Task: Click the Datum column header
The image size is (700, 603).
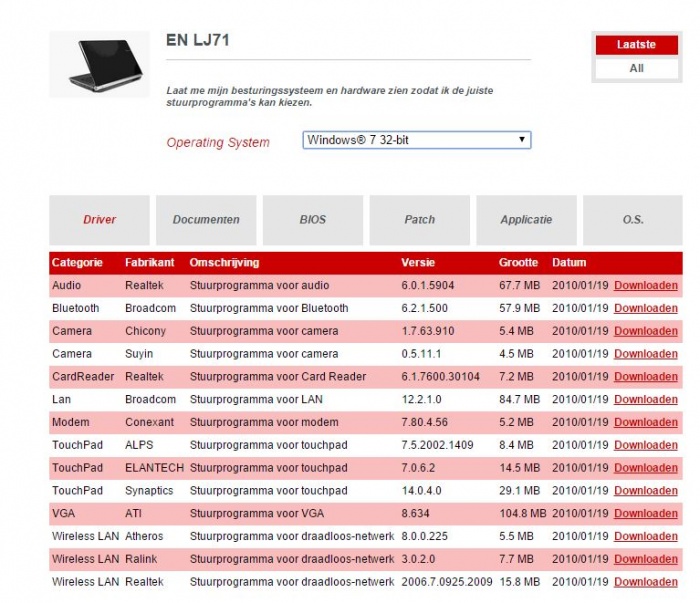Action: (x=569, y=262)
